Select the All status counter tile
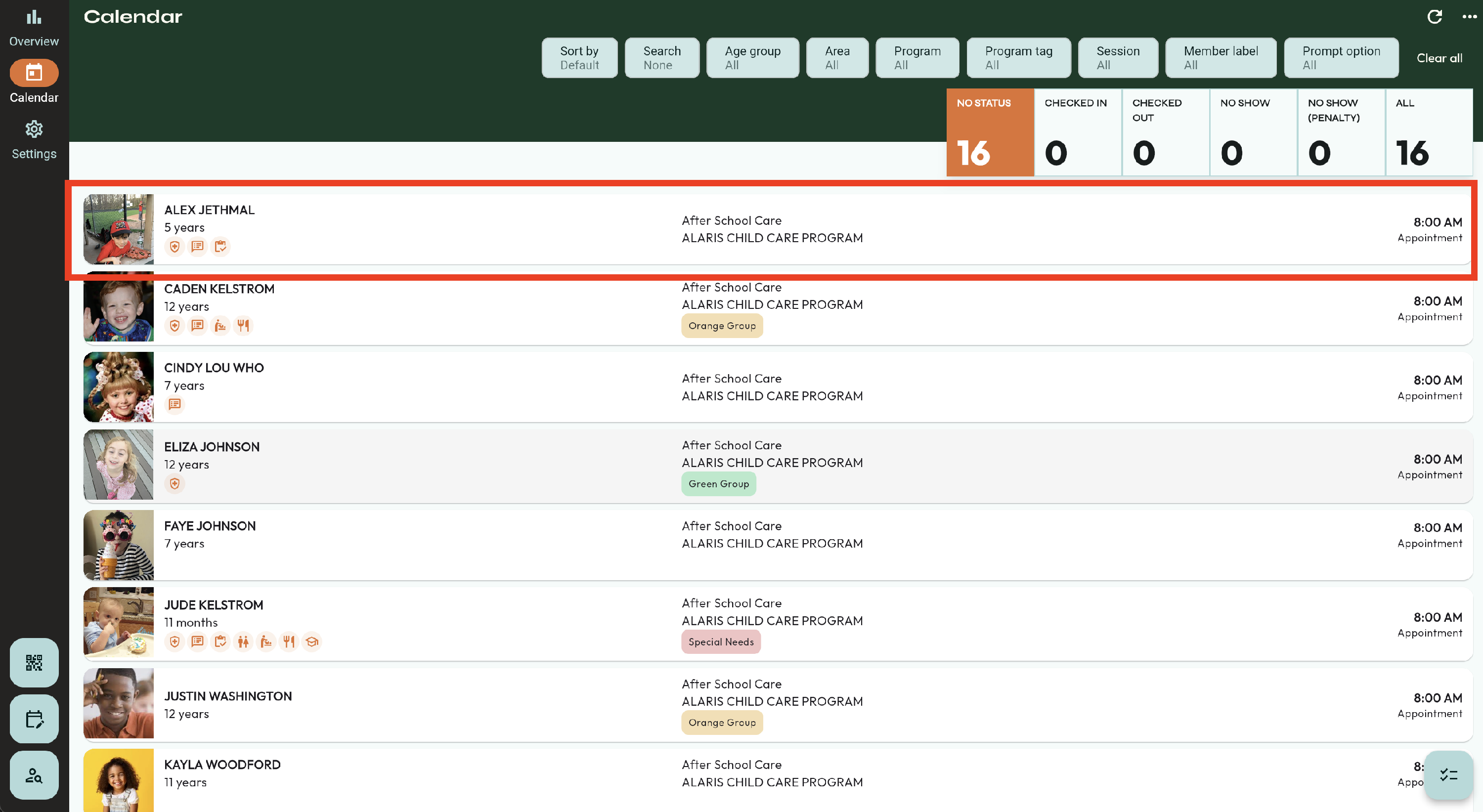Screen dimensions: 1483x812 [1428, 132]
